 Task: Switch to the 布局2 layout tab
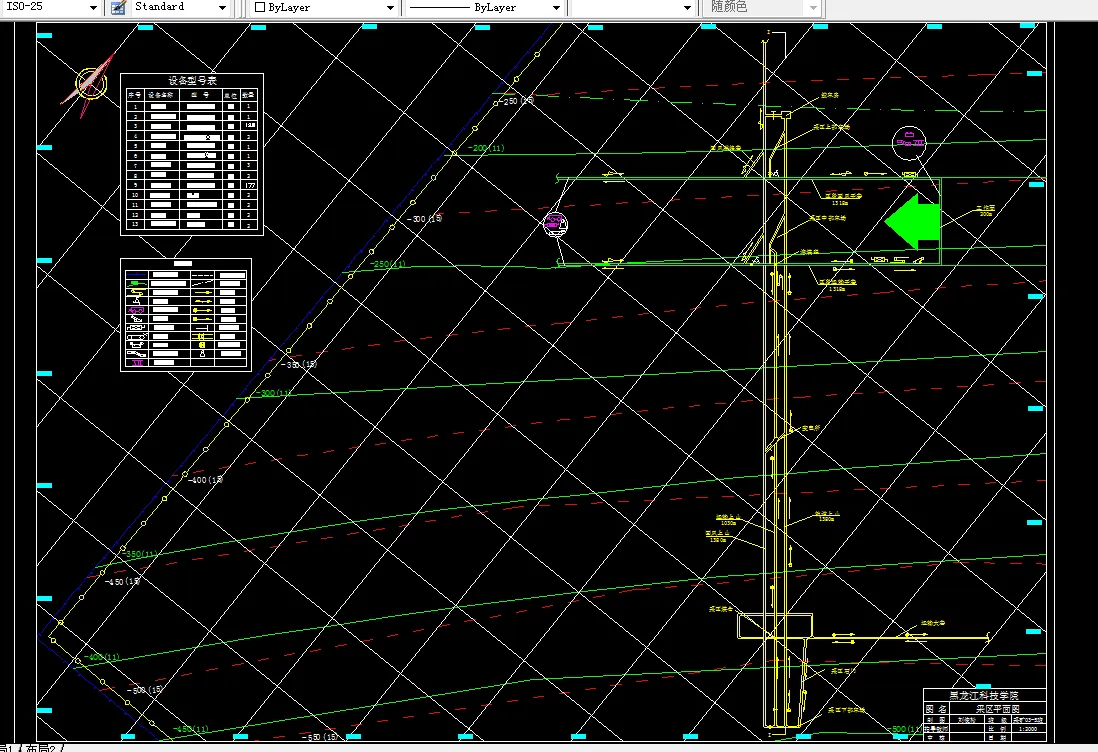pyautogui.click(x=44, y=748)
